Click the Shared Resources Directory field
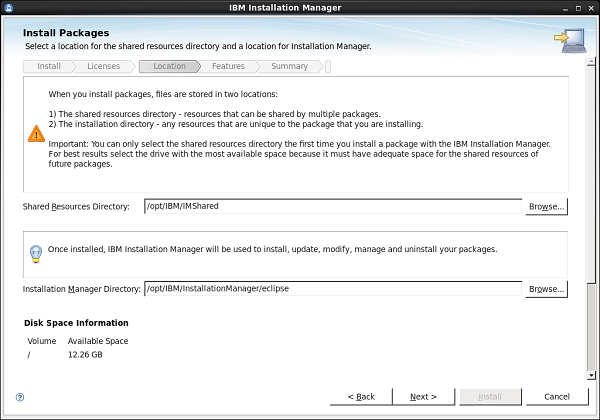 [x=333, y=206]
